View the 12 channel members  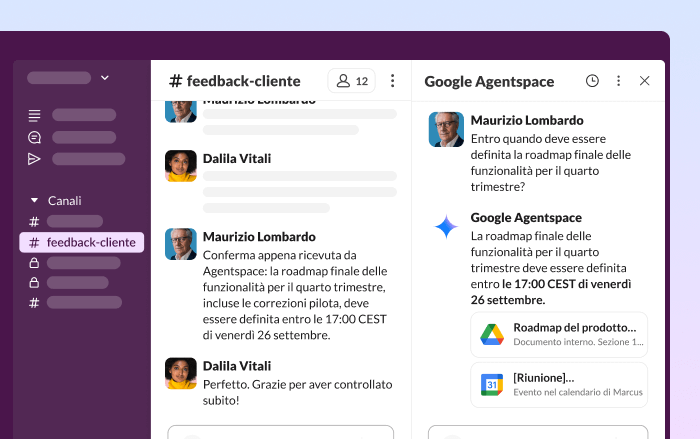pyautogui.click(x=352, y=81)
